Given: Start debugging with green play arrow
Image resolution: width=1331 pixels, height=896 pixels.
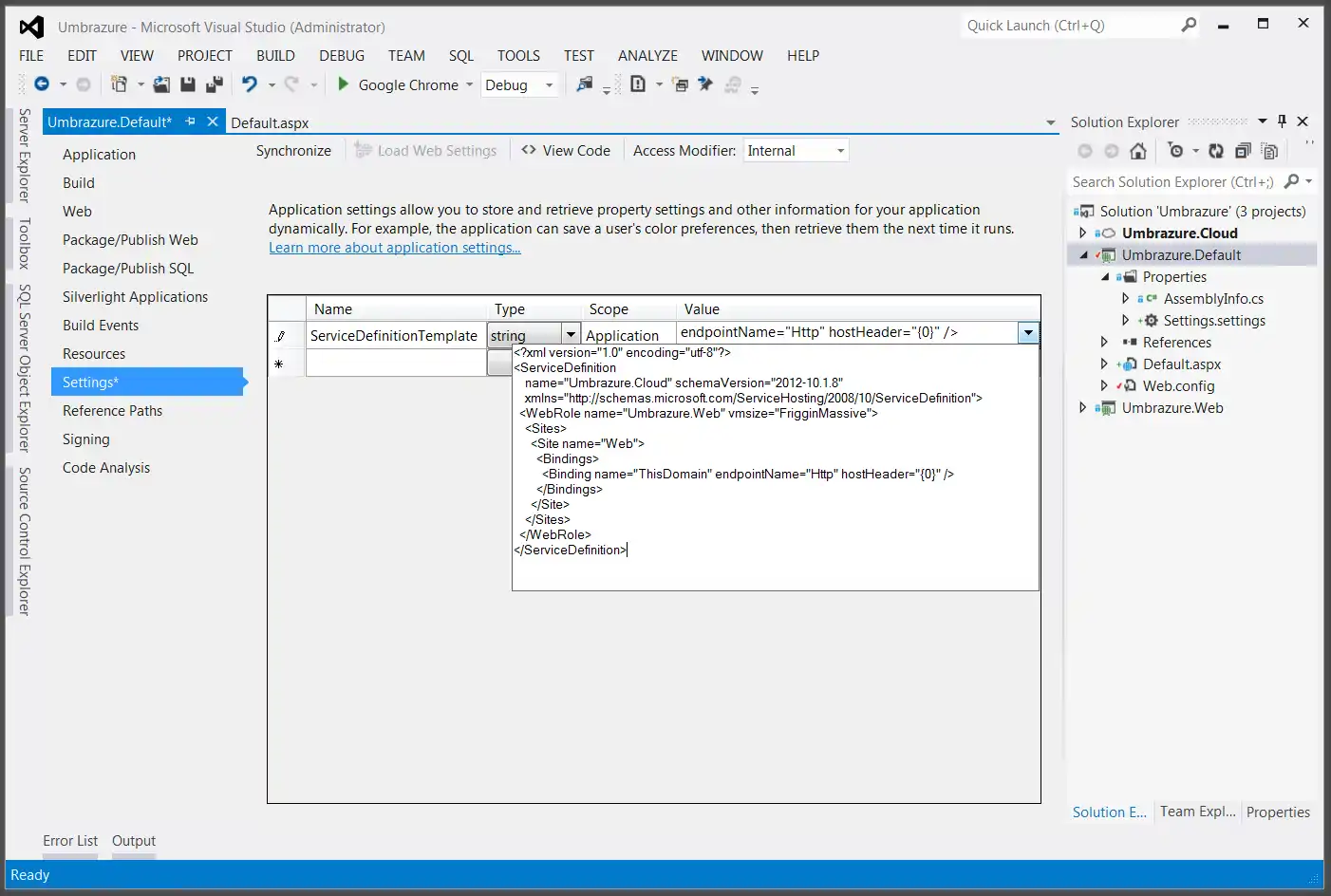Looking at the screenshot, I should [x=344, y=84].
